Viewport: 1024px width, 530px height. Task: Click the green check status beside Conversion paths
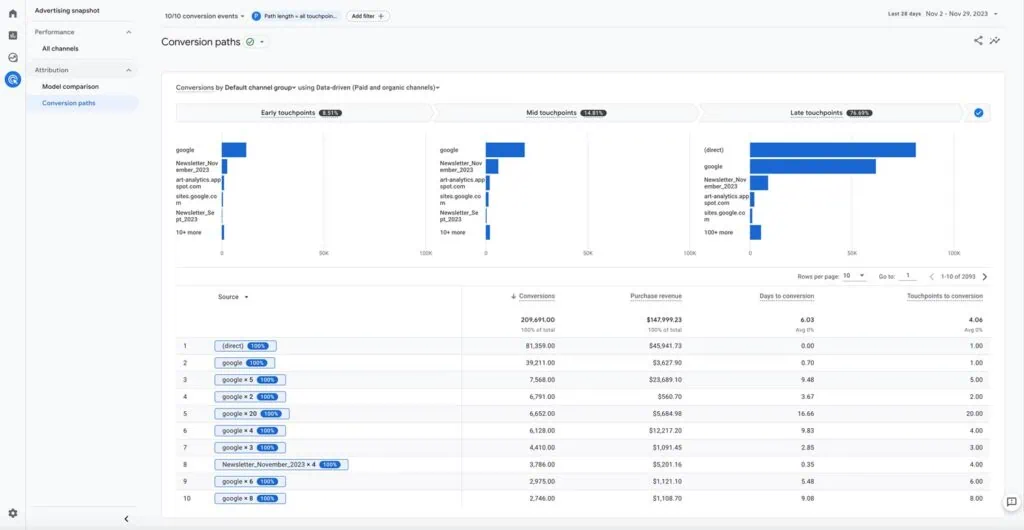pyautogui.click(x=250, y=42)
